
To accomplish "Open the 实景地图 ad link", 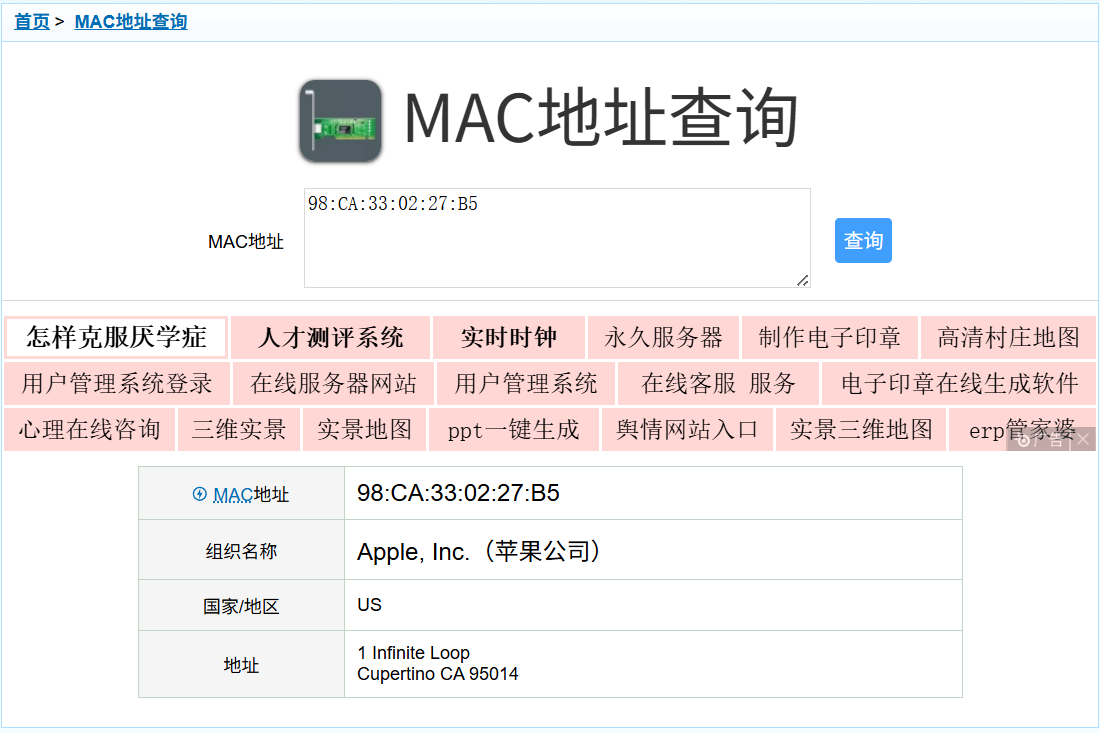I will tap(364, 429).
